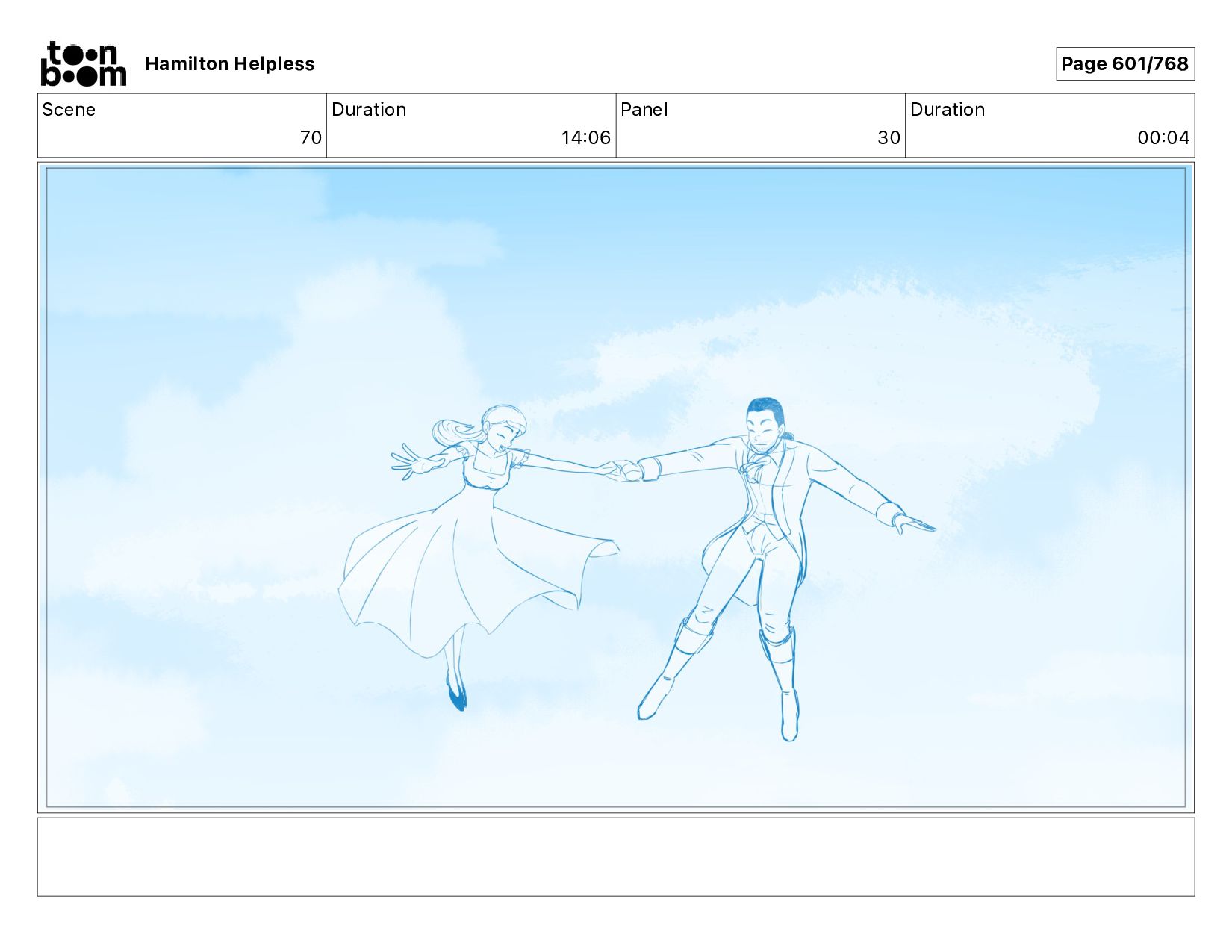Click the scene duration value "14:06"
The width and height of the screenshot is (1232, 952).
[586, 138]
